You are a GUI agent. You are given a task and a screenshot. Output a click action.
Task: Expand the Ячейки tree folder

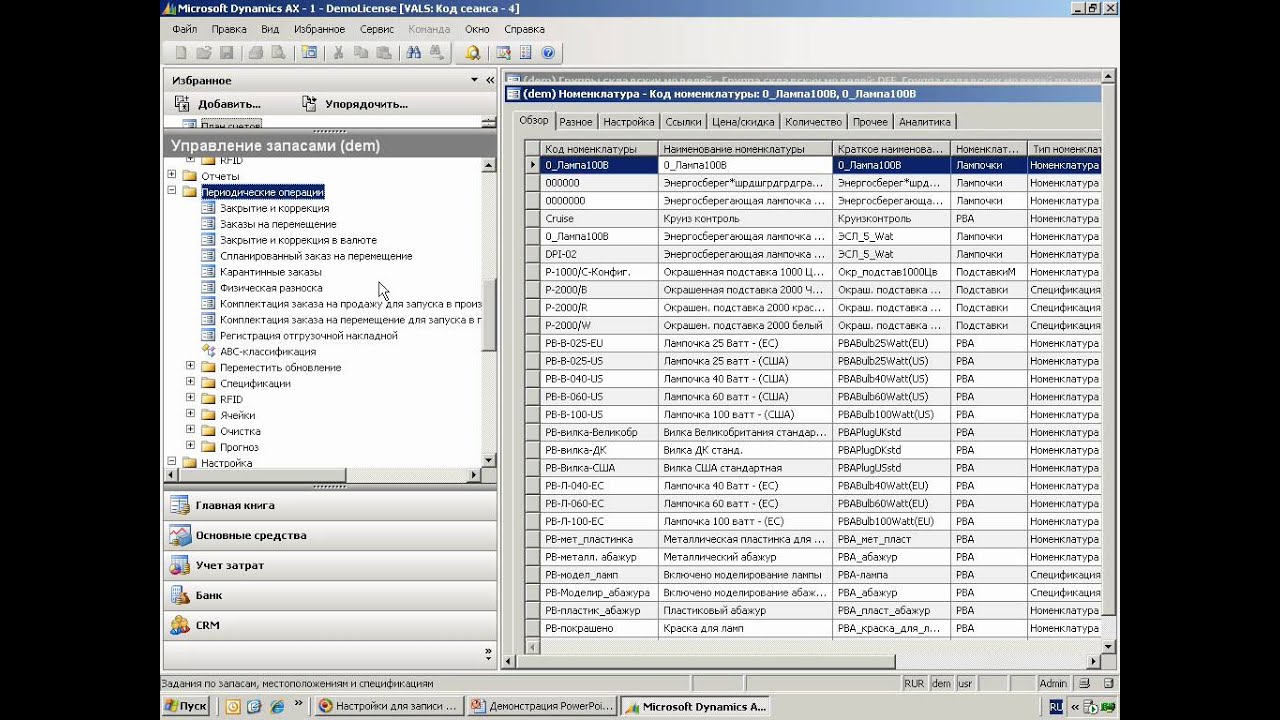(191, 415)
